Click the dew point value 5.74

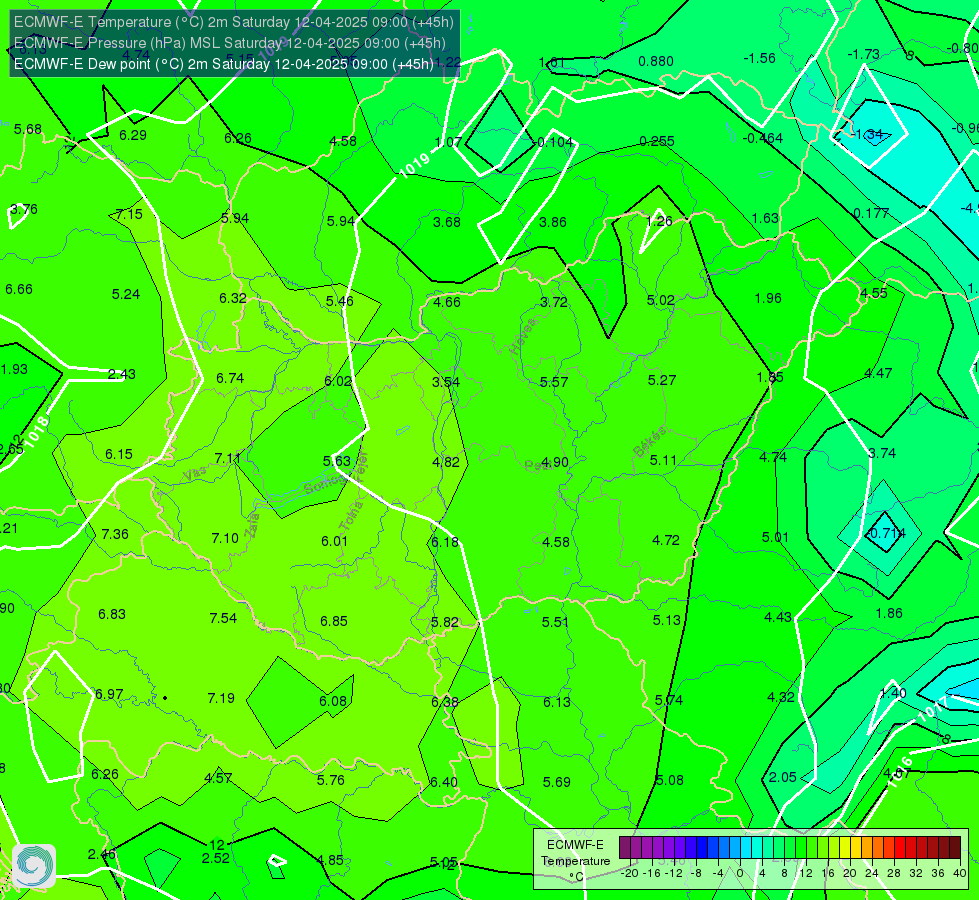pyautogui.click(x=669, y=700)
